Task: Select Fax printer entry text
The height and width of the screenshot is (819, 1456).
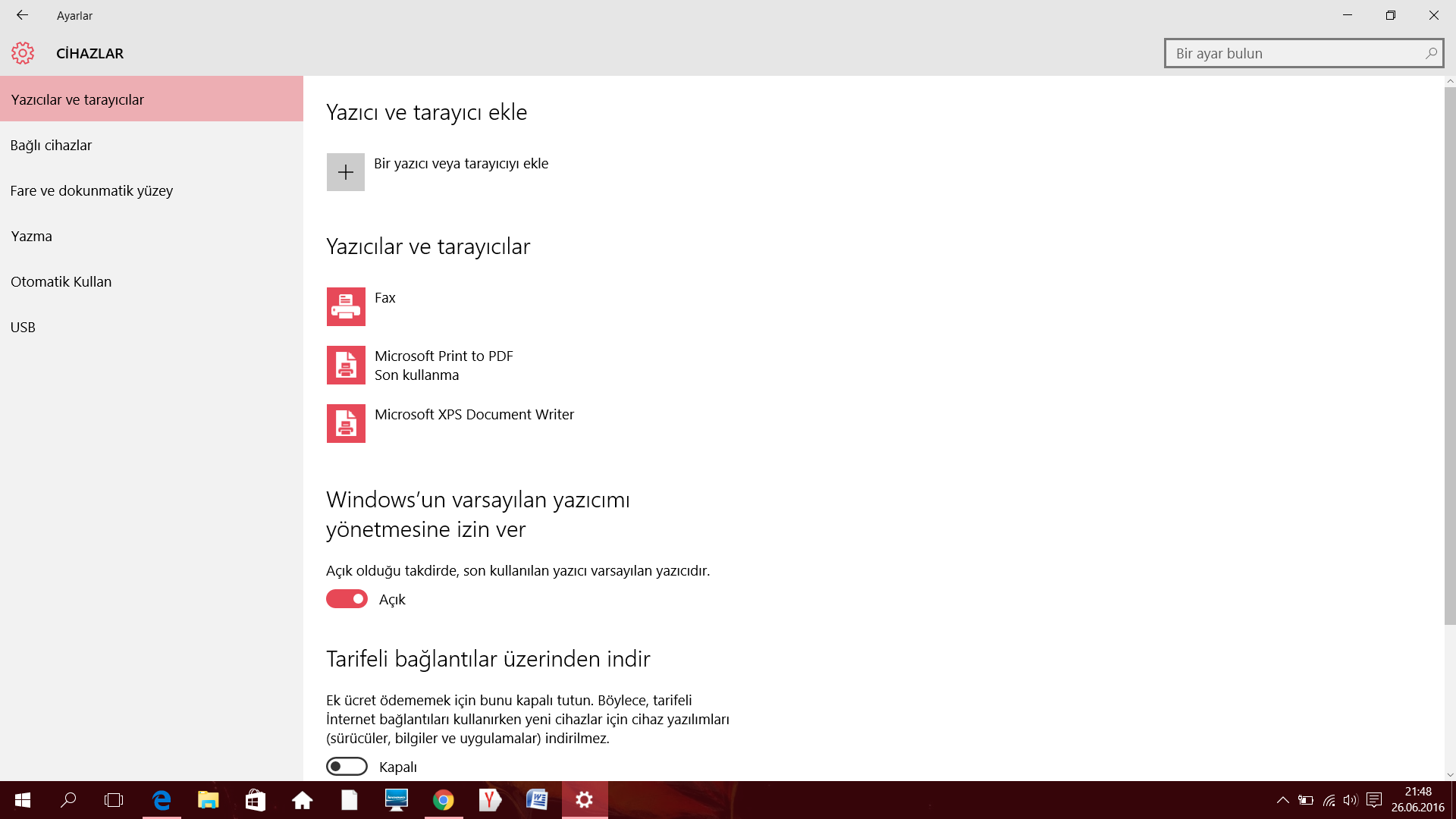Action: point(385,298)
